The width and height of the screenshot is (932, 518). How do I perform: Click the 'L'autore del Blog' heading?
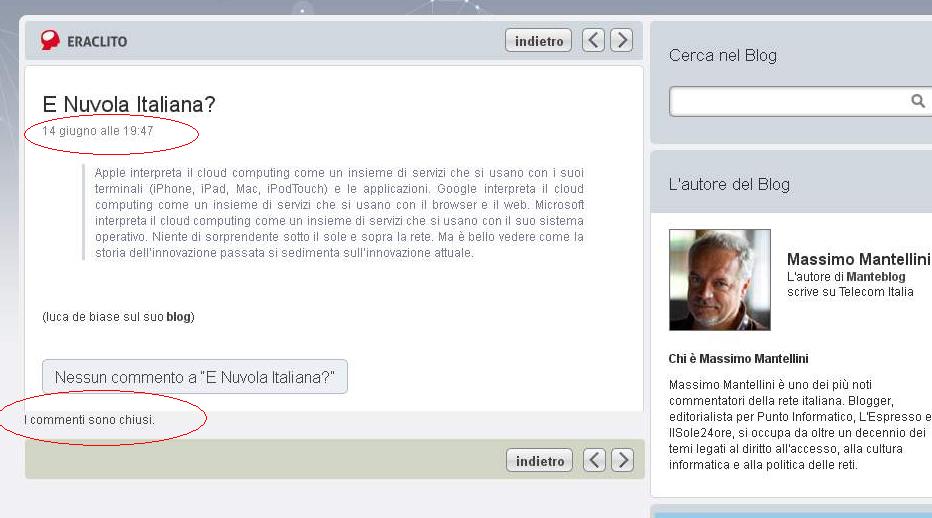coord(729,184)
